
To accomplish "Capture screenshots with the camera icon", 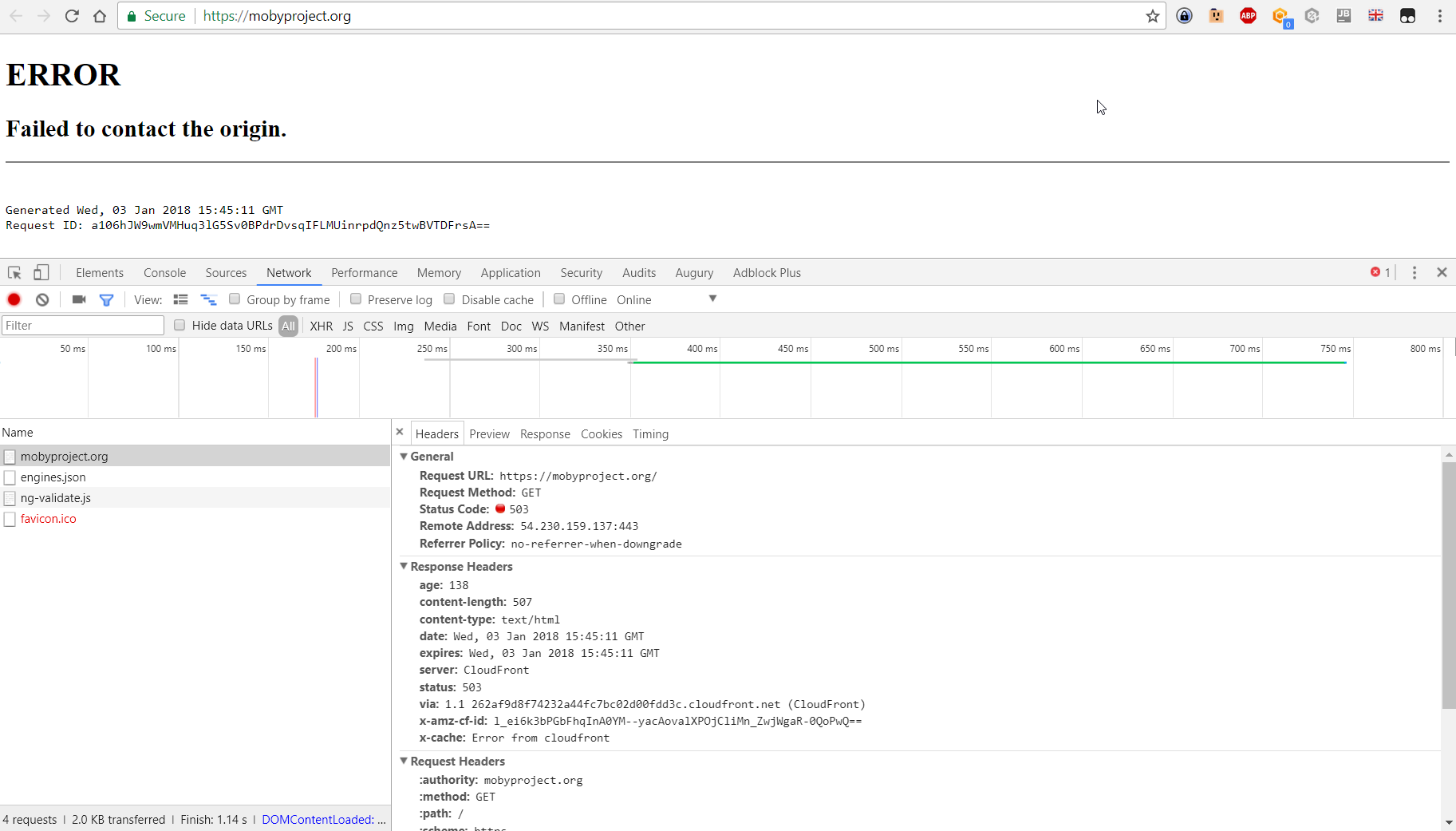I will [x=79, y=299].
